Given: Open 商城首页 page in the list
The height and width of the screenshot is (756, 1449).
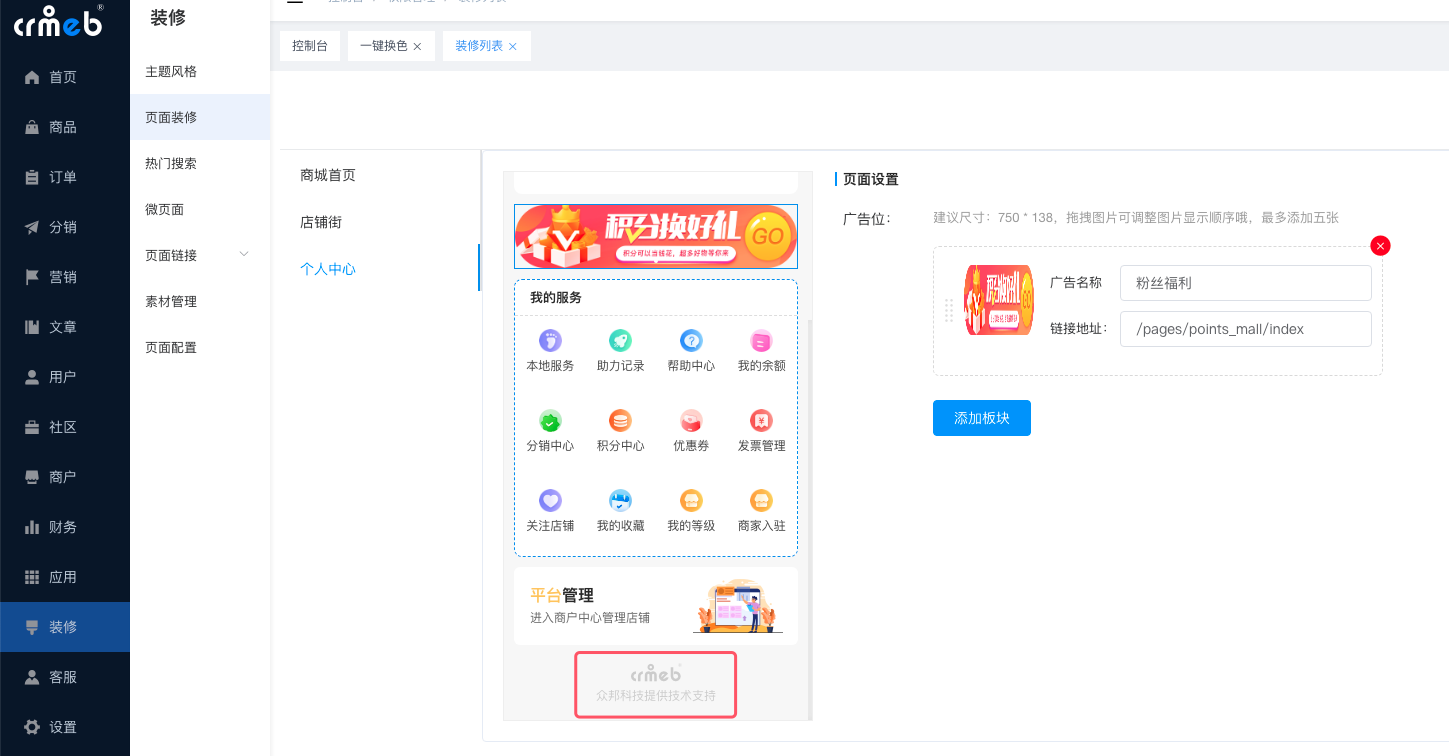Looking at the screenshot, I should [x=328, y=175].
